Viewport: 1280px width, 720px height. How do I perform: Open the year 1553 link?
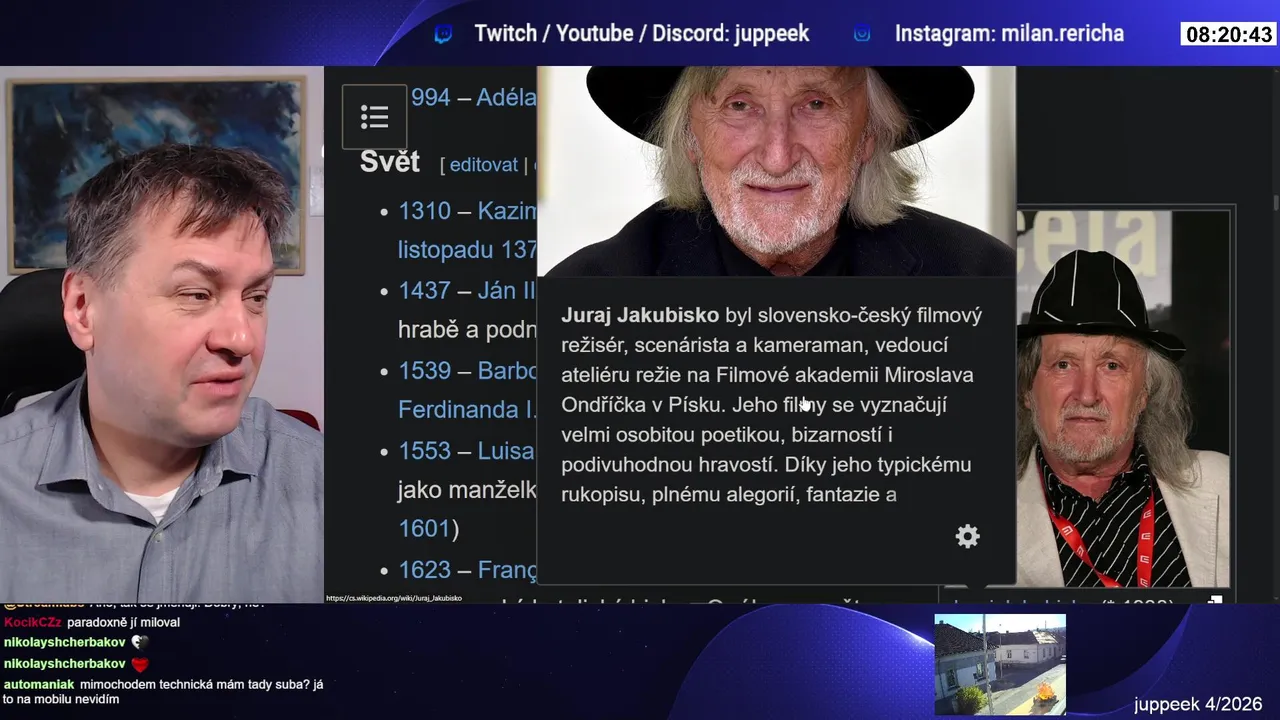tap(424, 451)
